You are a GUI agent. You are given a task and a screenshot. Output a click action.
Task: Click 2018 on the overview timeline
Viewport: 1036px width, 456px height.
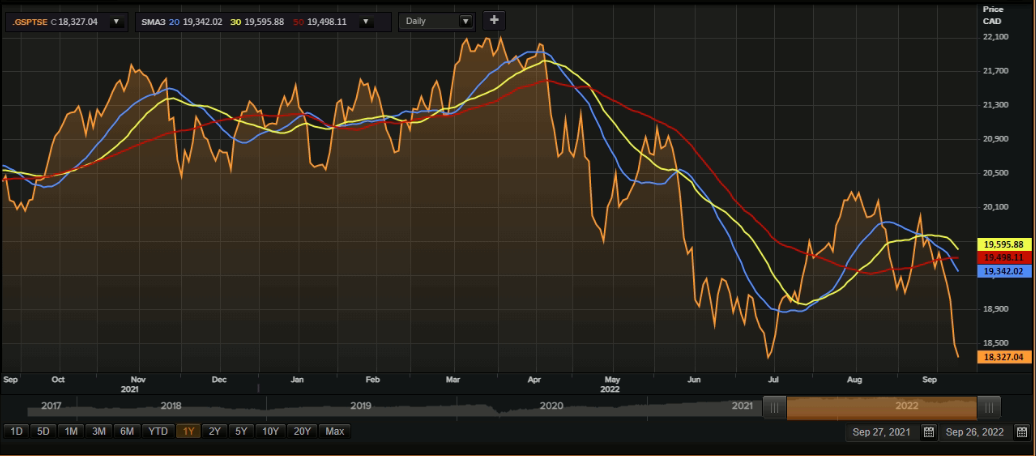point(170,406)
